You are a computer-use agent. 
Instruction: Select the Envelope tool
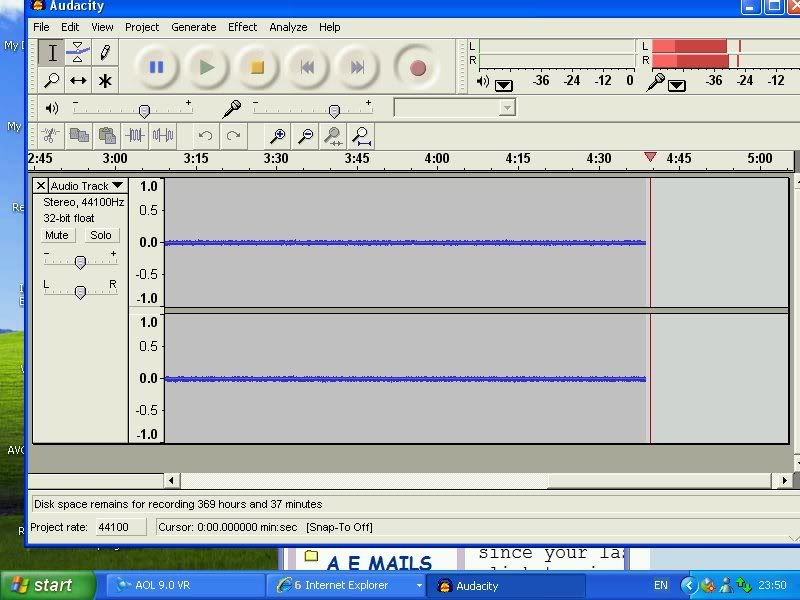[78, 52]
